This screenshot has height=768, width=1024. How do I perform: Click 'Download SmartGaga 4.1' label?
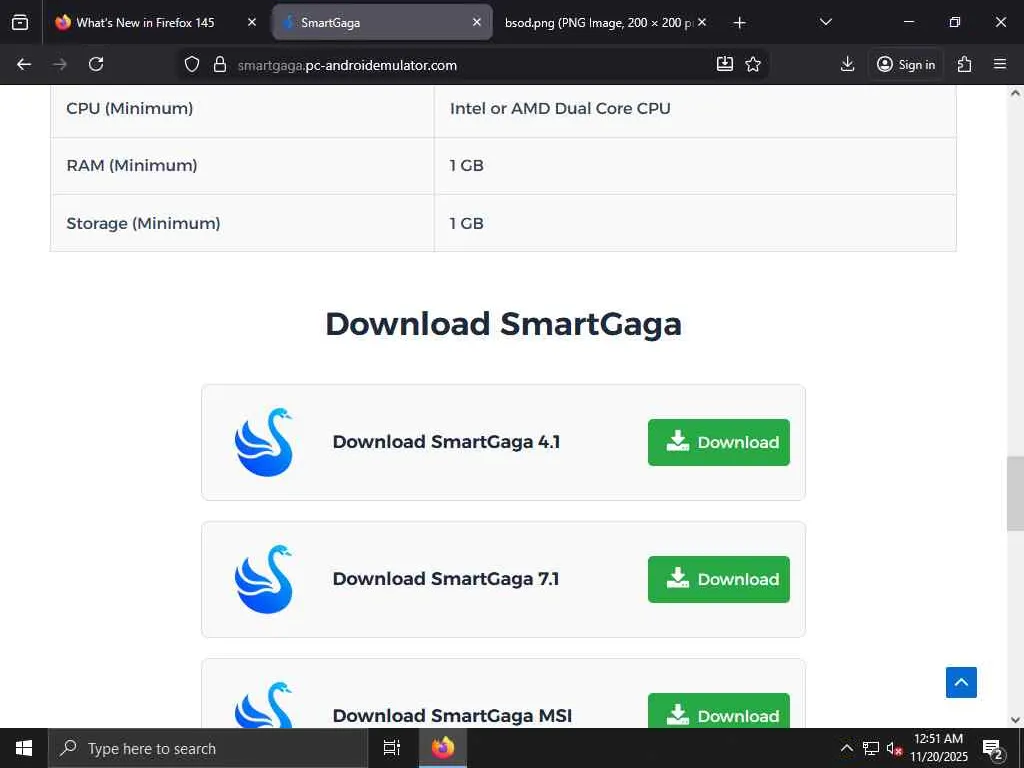point(446,442)
